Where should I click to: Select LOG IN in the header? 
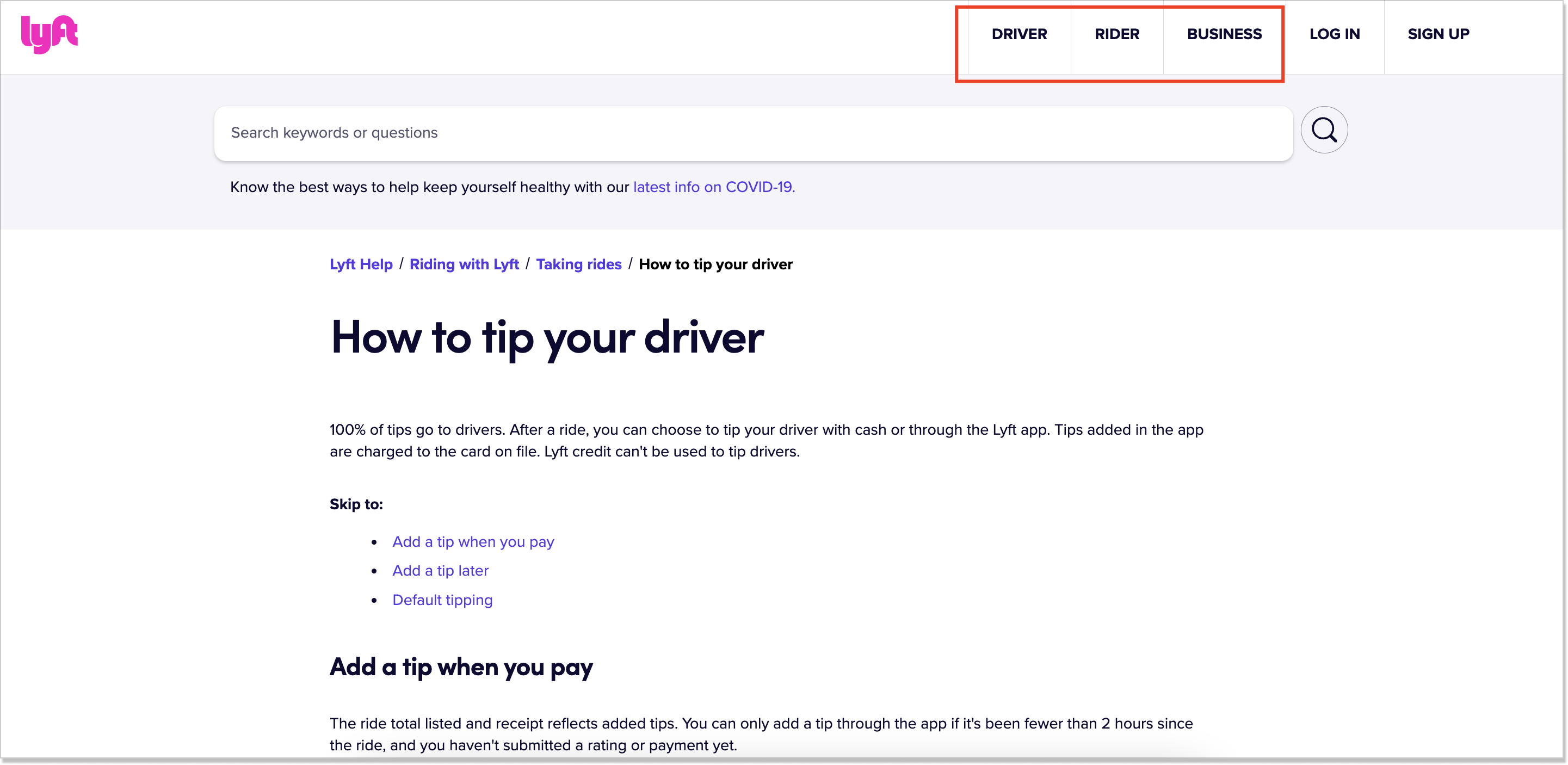(x=1334, y=35)
